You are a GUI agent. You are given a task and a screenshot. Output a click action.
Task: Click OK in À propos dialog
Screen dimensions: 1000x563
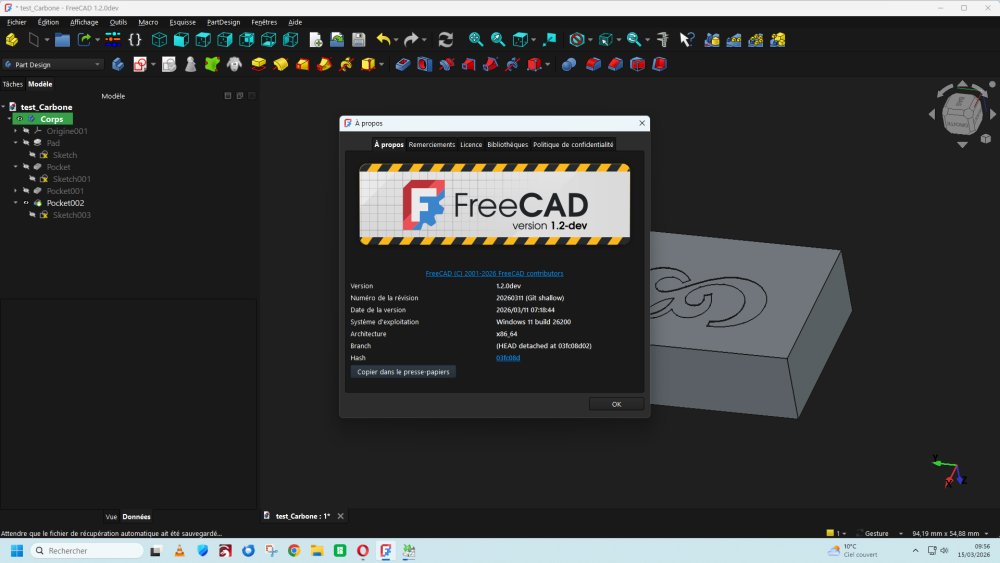click(x=616, y=404)
